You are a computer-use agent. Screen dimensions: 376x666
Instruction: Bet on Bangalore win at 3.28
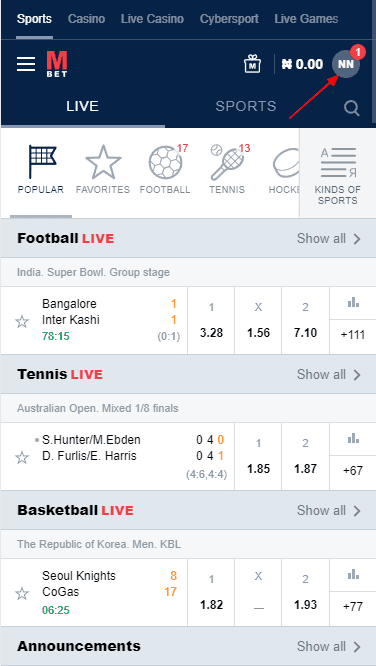(x=211, y=321)
